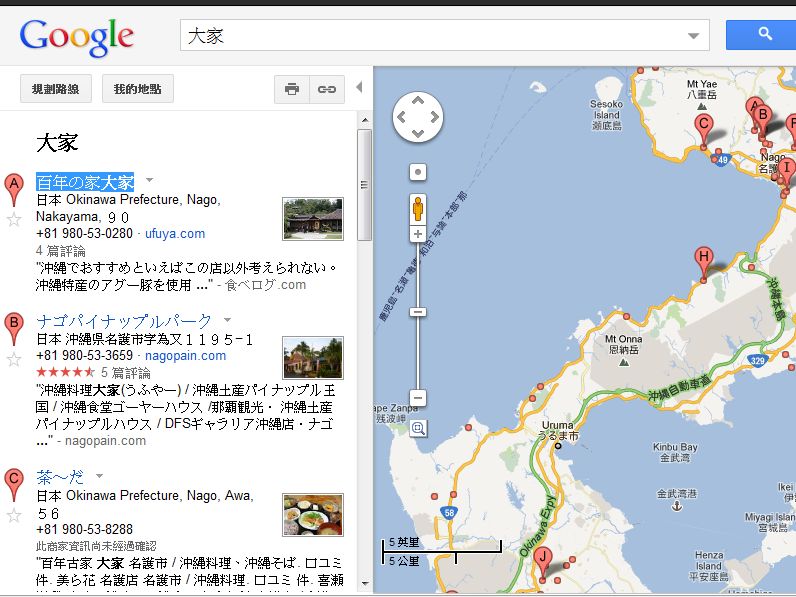Expand the options arrow next to ナゴパイナップルパーク
This screenshot has width=796, height=597.
(227, 320)
